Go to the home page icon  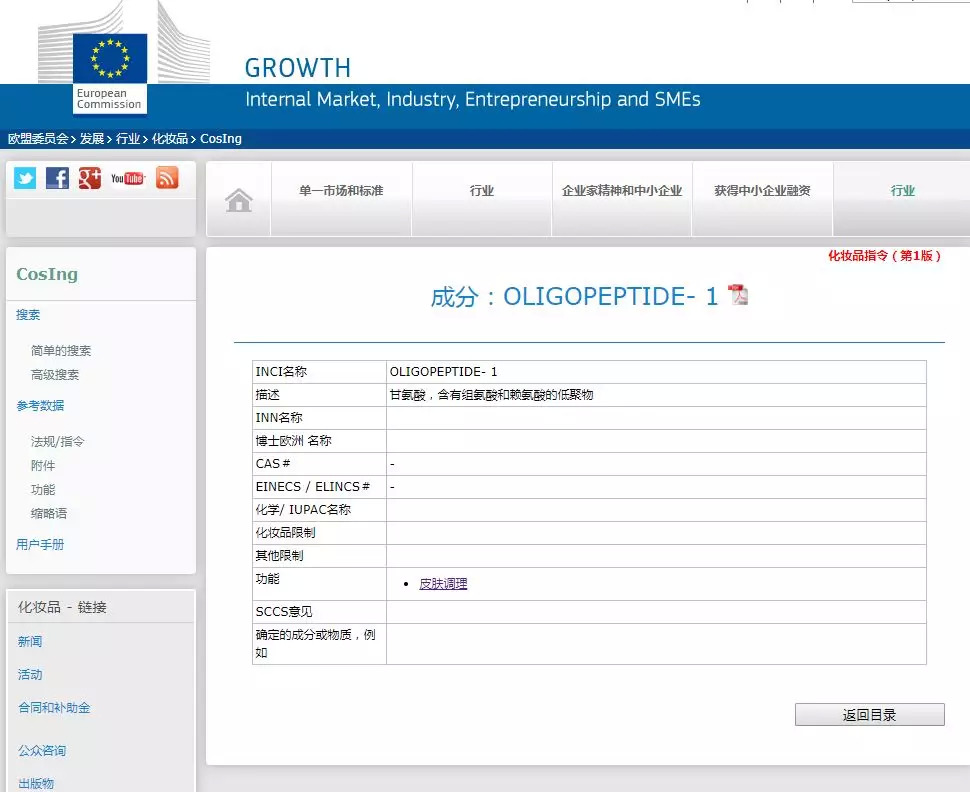[239, 200]
